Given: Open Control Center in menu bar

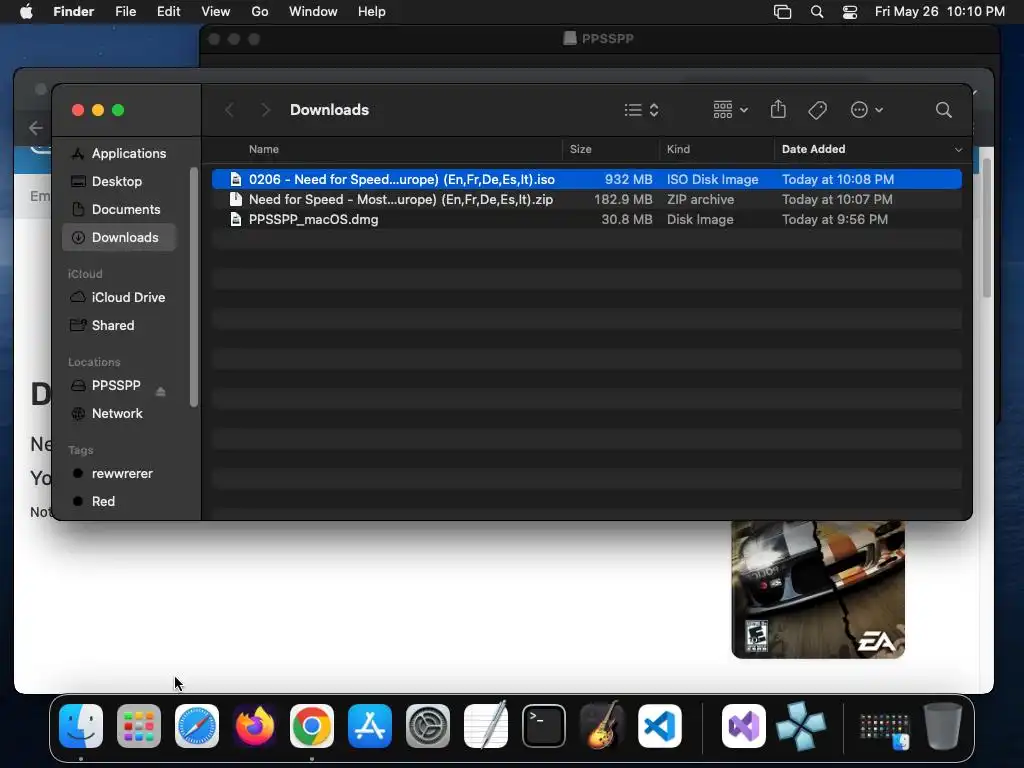Looking at the screenshot, I should click(x=850, y=12).
